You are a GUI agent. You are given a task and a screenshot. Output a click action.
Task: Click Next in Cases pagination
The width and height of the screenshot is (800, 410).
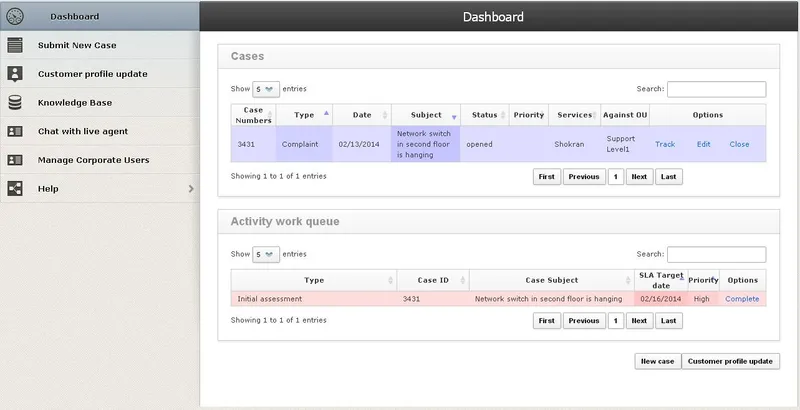pyautogui.click(x=639, y=177)
